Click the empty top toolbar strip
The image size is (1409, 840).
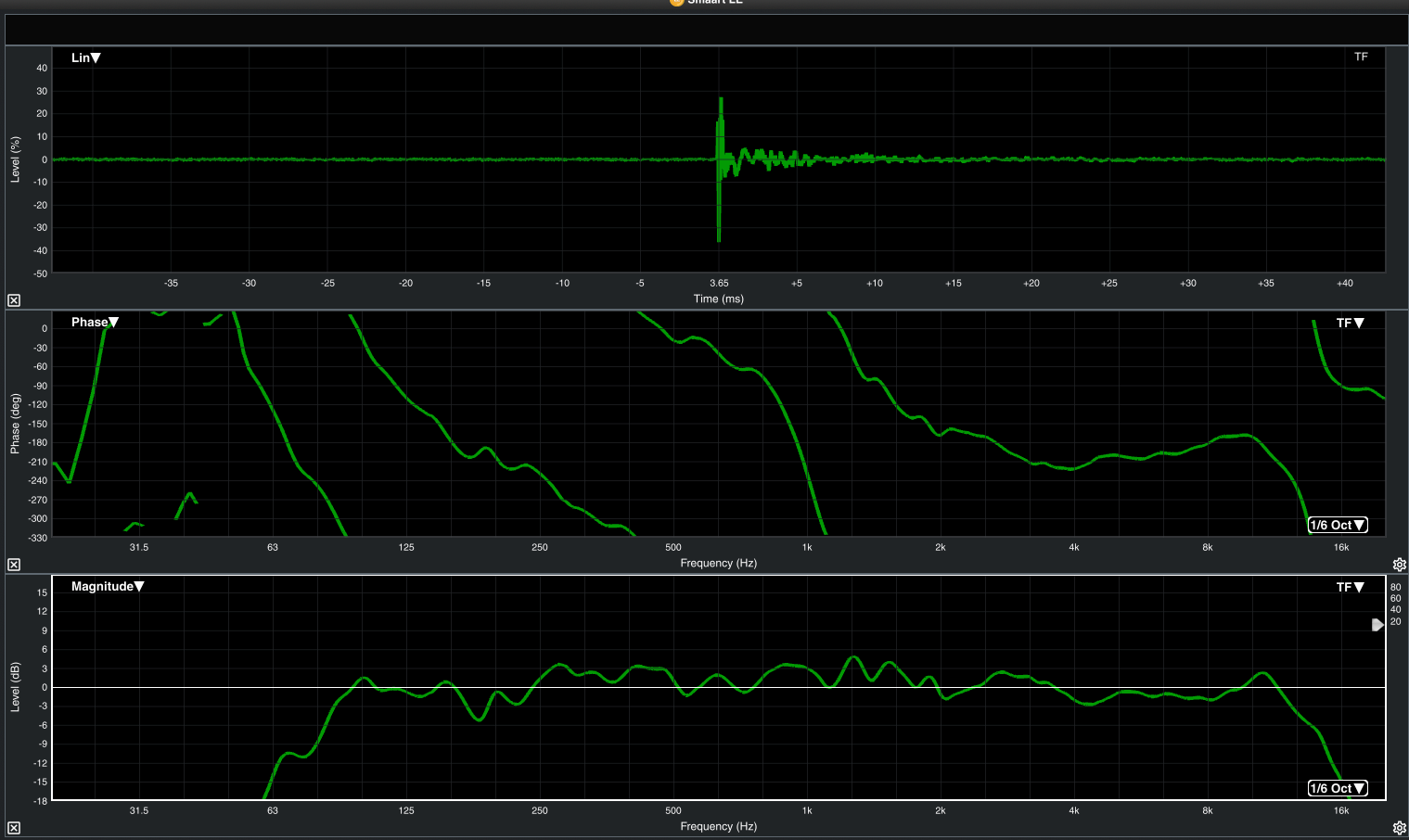[x=705, y=30]
